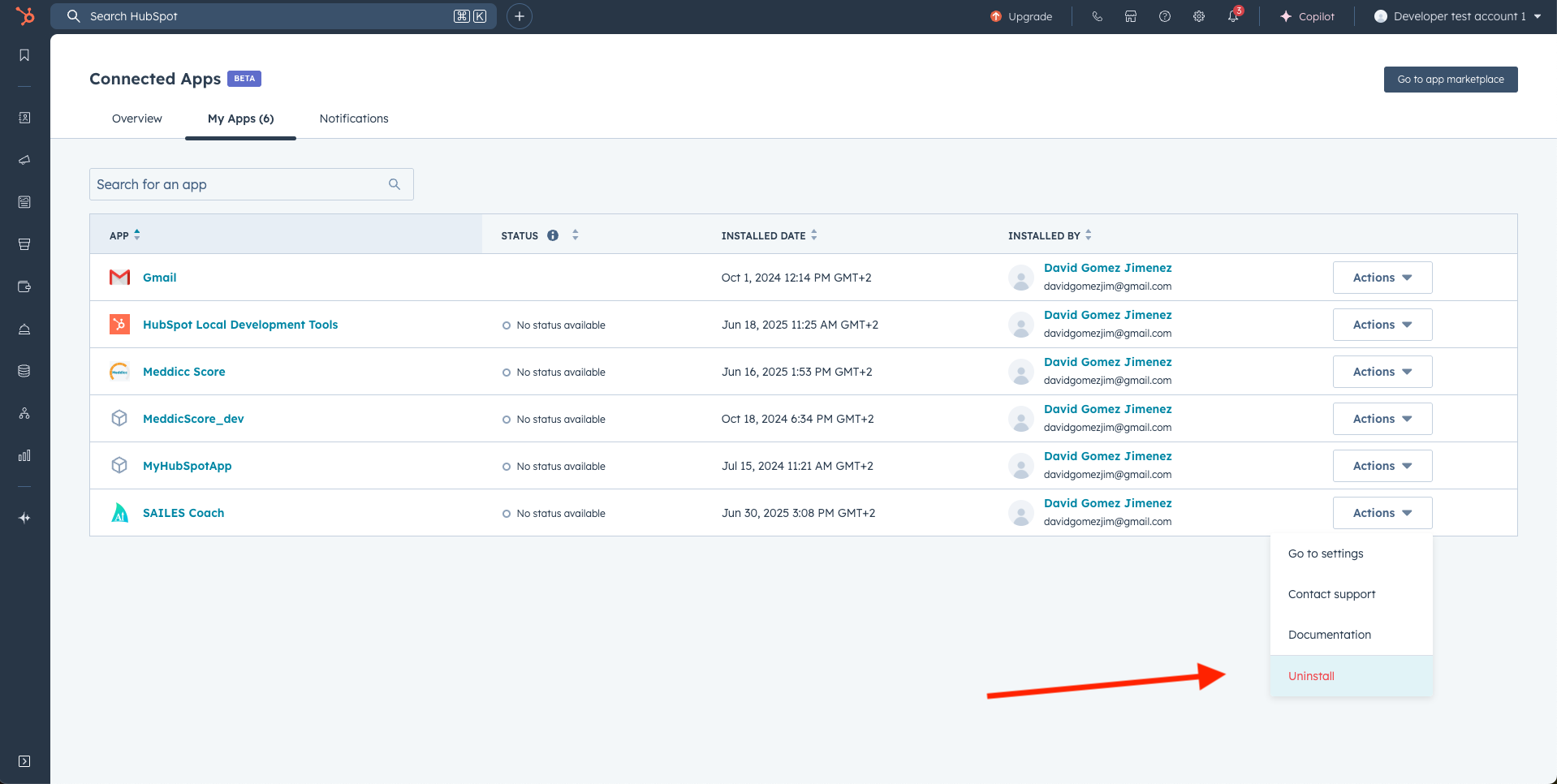This screenshot has width=1557, height=784.
Task: Click 'Oct 1, 2024 12:14 PM GMT+2' date
Action: (x=796, y=278)
